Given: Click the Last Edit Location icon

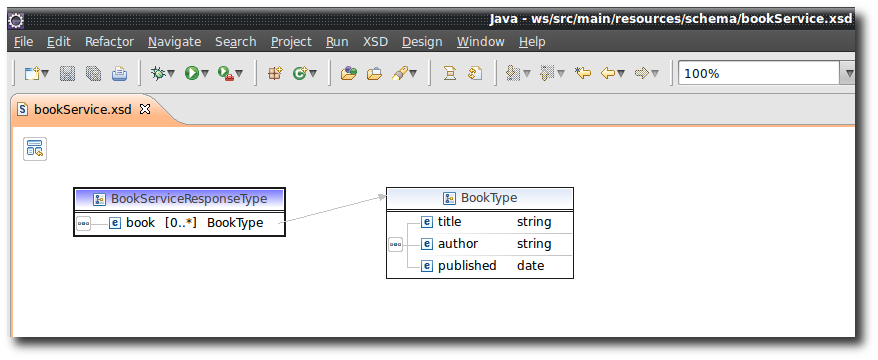Looking at the screenshot, I should pos(583,73).
